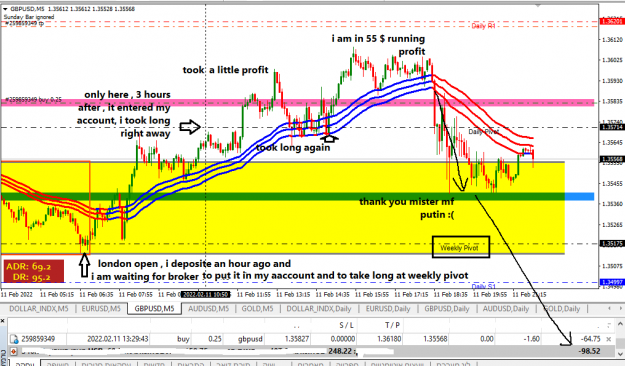Switch to the AUDUSD,Daily chart tab
Viewport: 625px width, 366px height.
[506, 309]
